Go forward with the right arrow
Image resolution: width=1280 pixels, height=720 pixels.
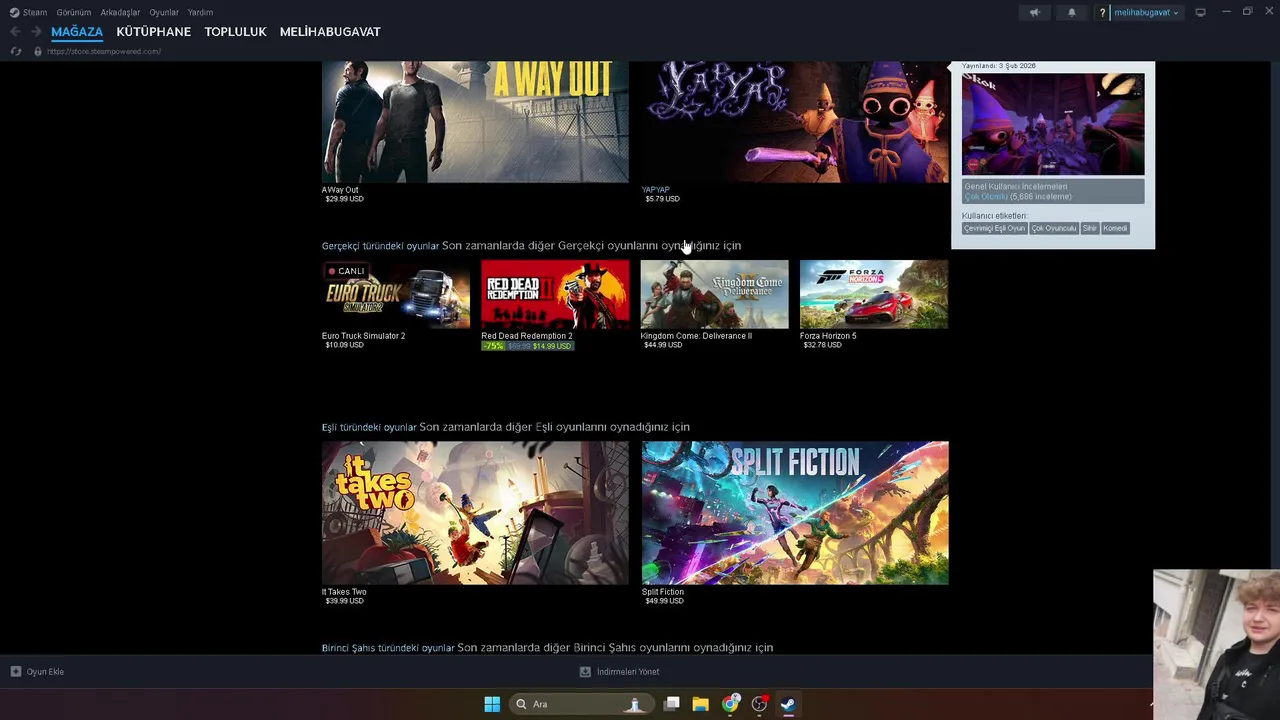click(x=36, y=32)
